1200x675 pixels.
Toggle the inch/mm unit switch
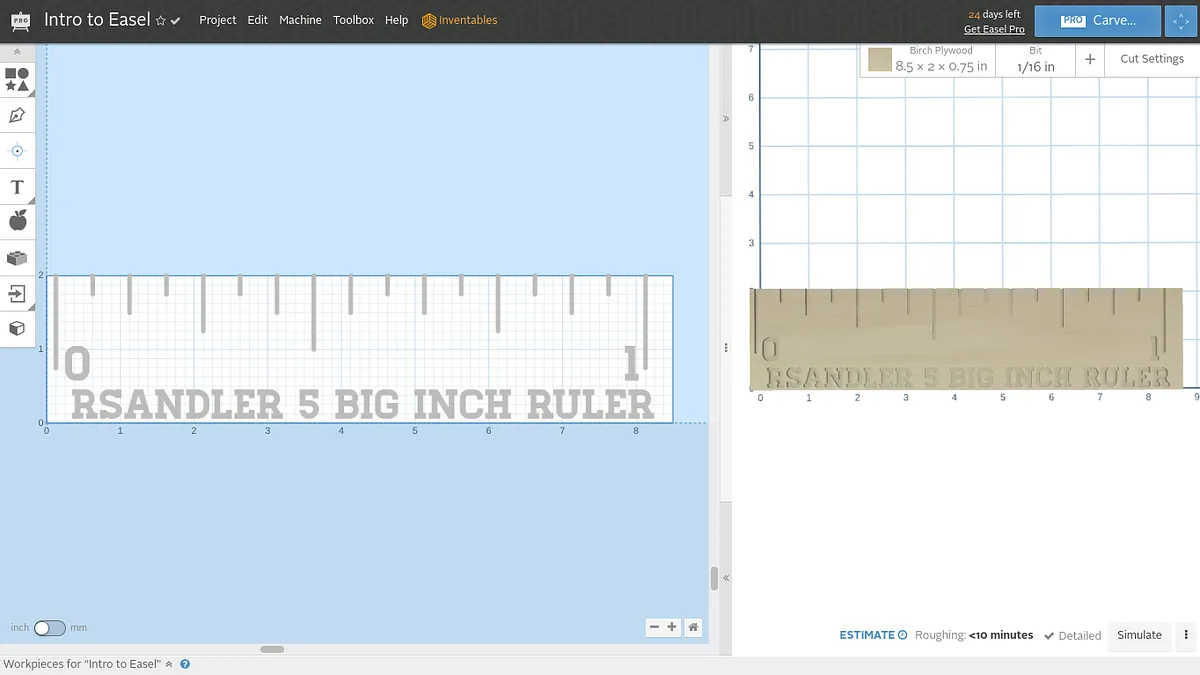tap(49, 628)
